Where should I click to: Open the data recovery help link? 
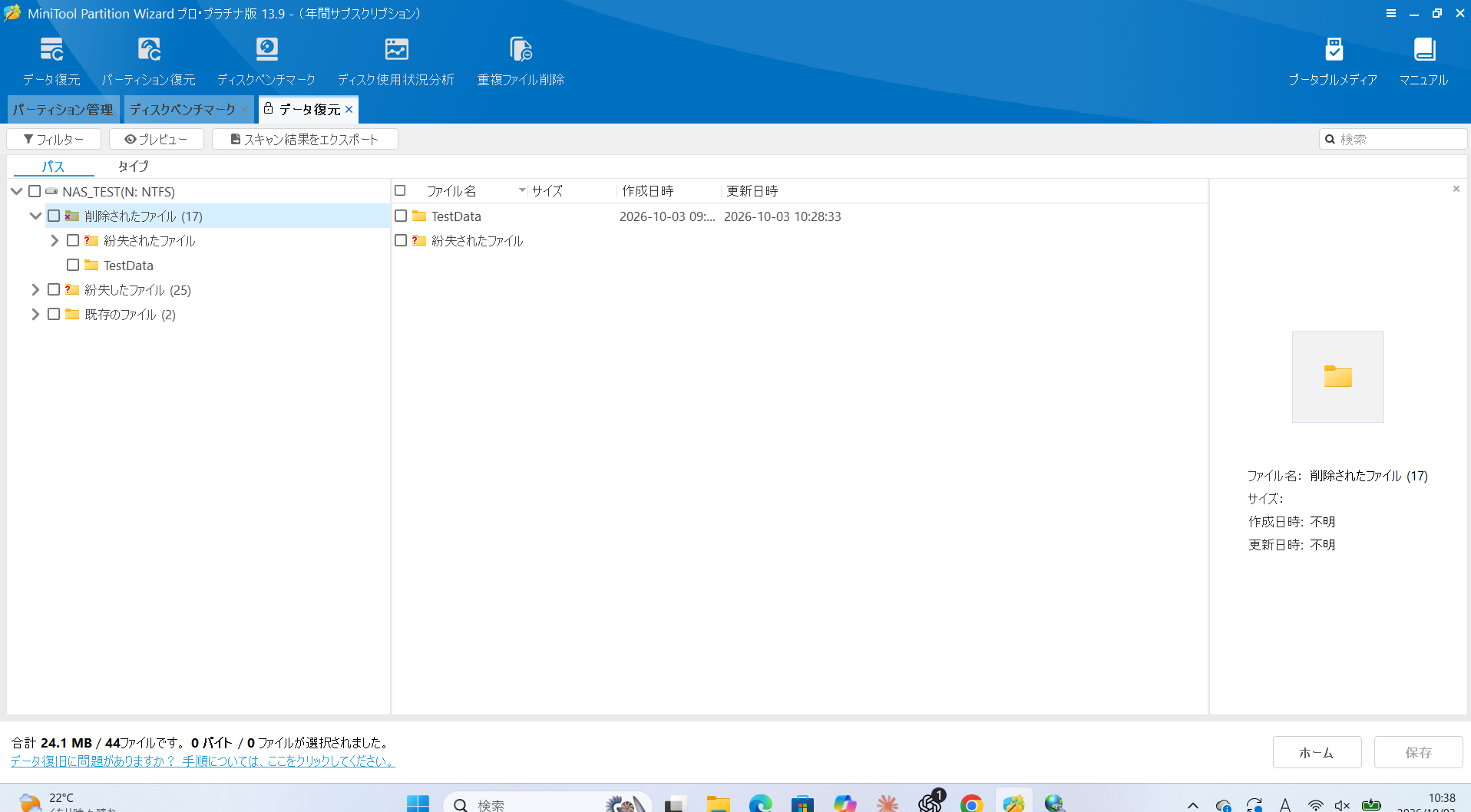click(x=203, y=761)
